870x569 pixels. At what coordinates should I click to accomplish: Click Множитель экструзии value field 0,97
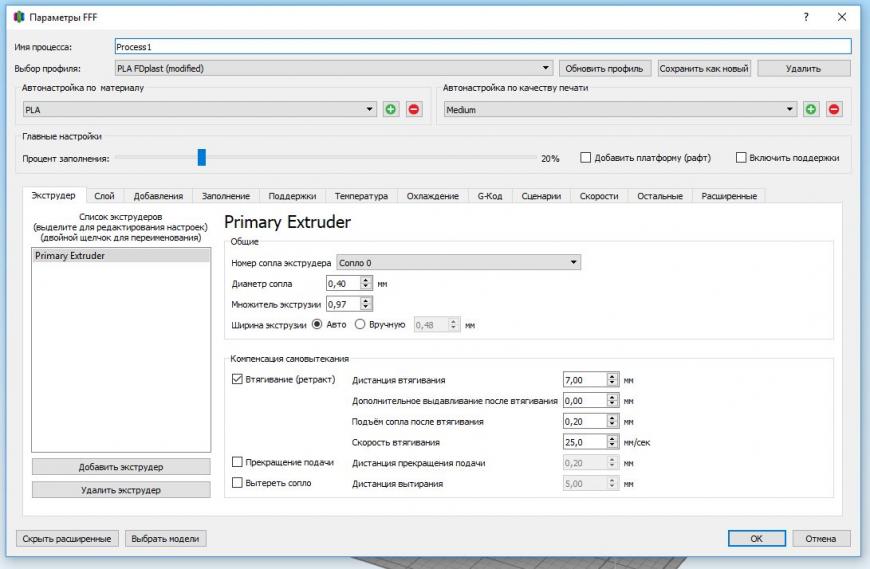pyautogui.click(x=343, y=304)
